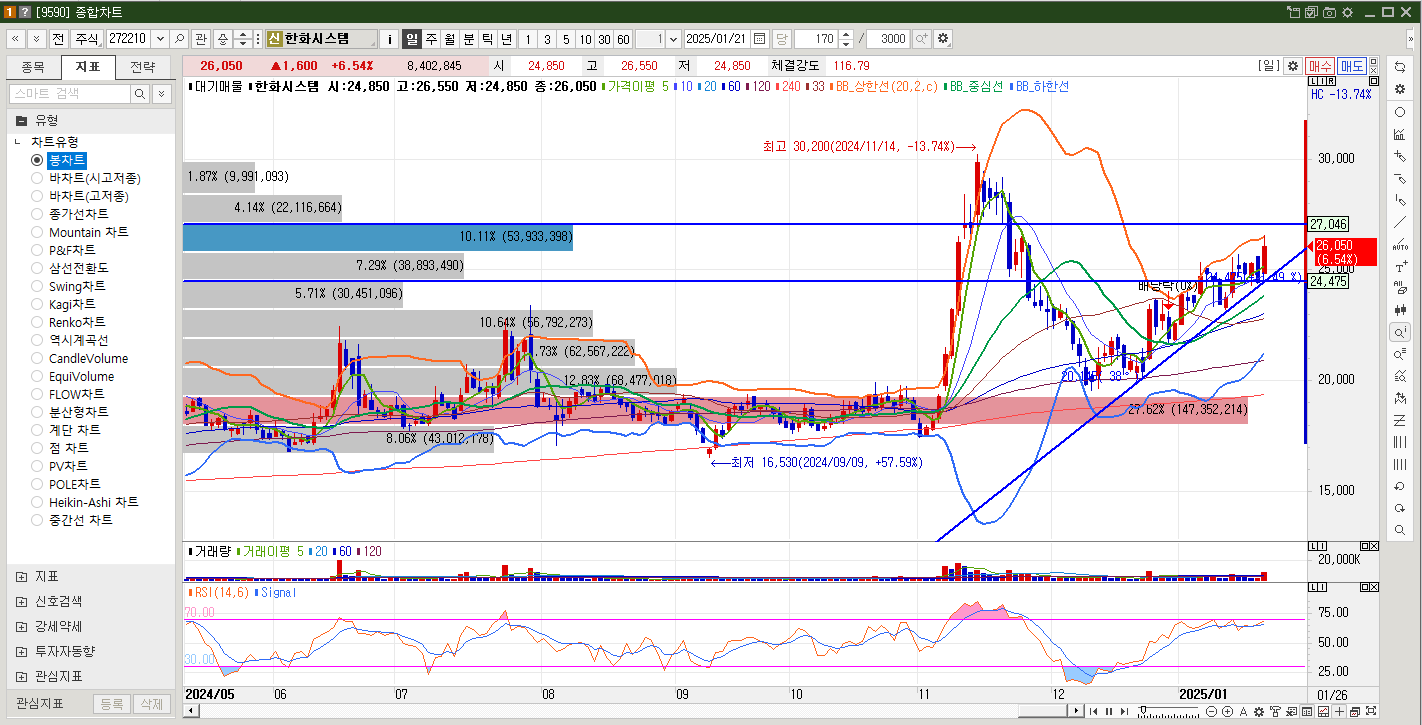This screenshot has width=1422, height=725.
Task: Select the Mountain 차트 radio option
Action: pos(37,232)
